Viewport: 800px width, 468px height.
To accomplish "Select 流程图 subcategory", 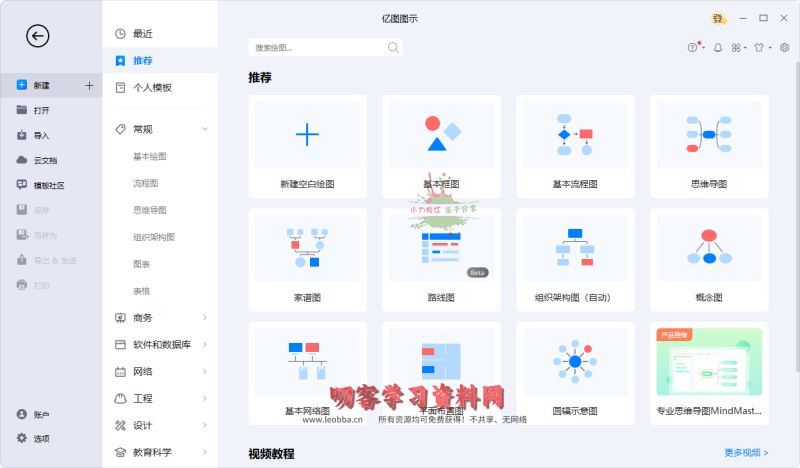I will tap(145, 183).
